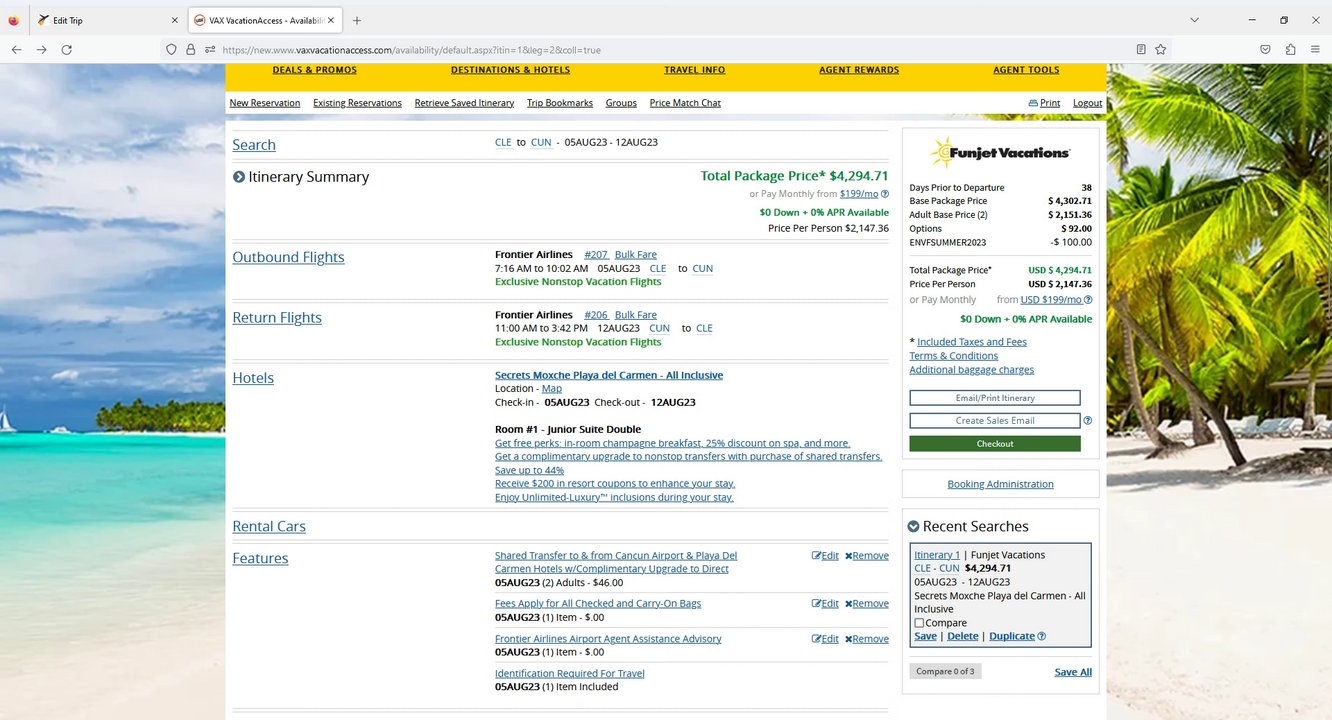The height and width of the screenshot is (720, 1332).
Task: Open Booking Administration
Action: [1000, 484]
